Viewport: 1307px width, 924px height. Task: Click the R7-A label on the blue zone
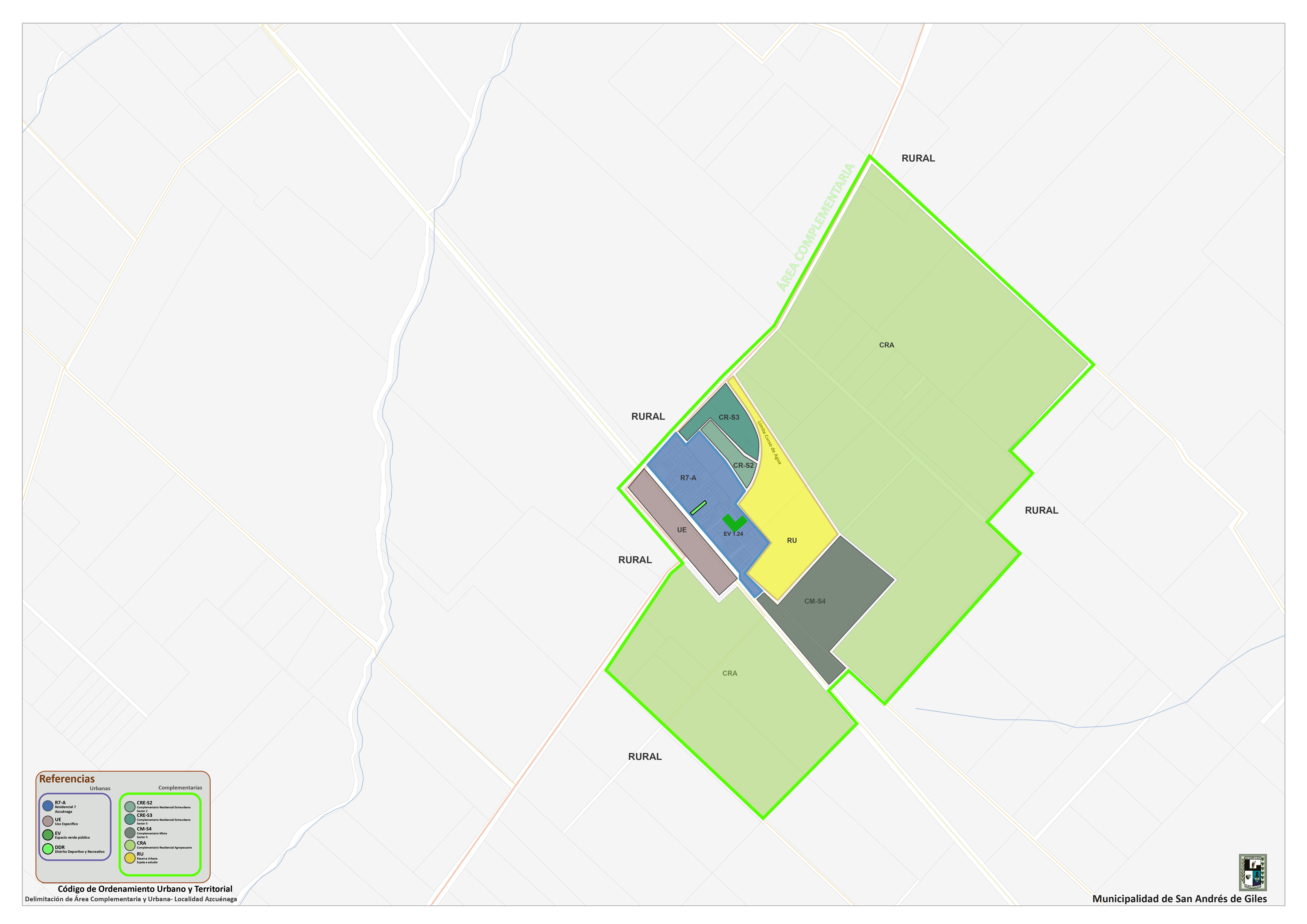[x=688, y=478]
